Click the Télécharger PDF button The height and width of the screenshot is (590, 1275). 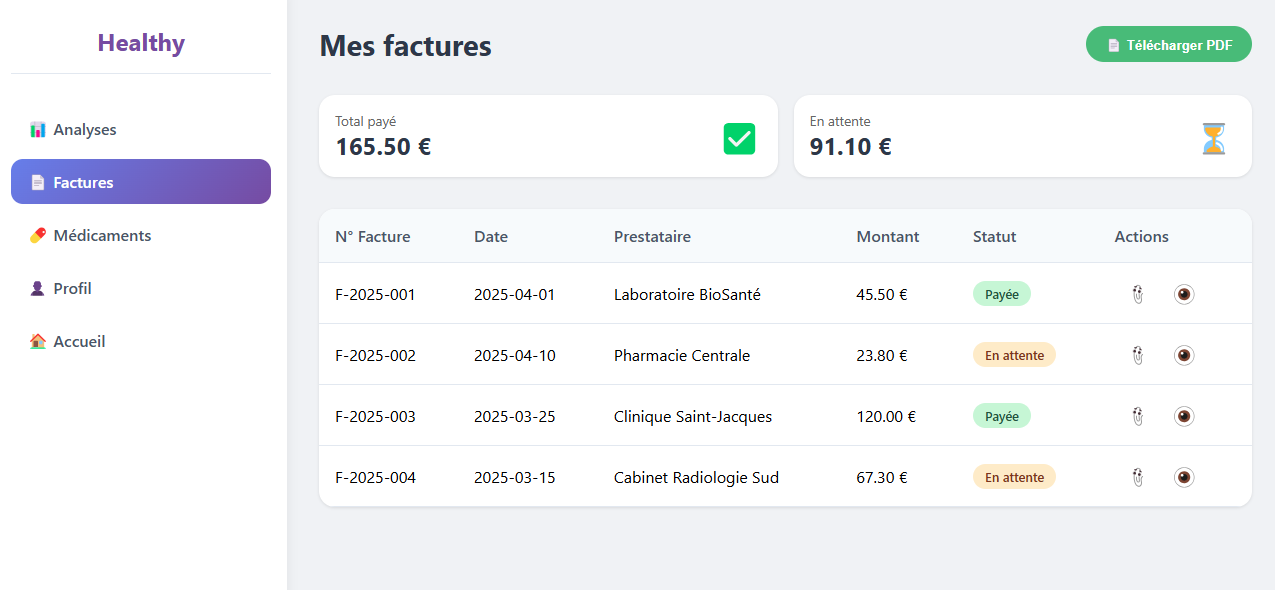click(x=1168, y=45)
